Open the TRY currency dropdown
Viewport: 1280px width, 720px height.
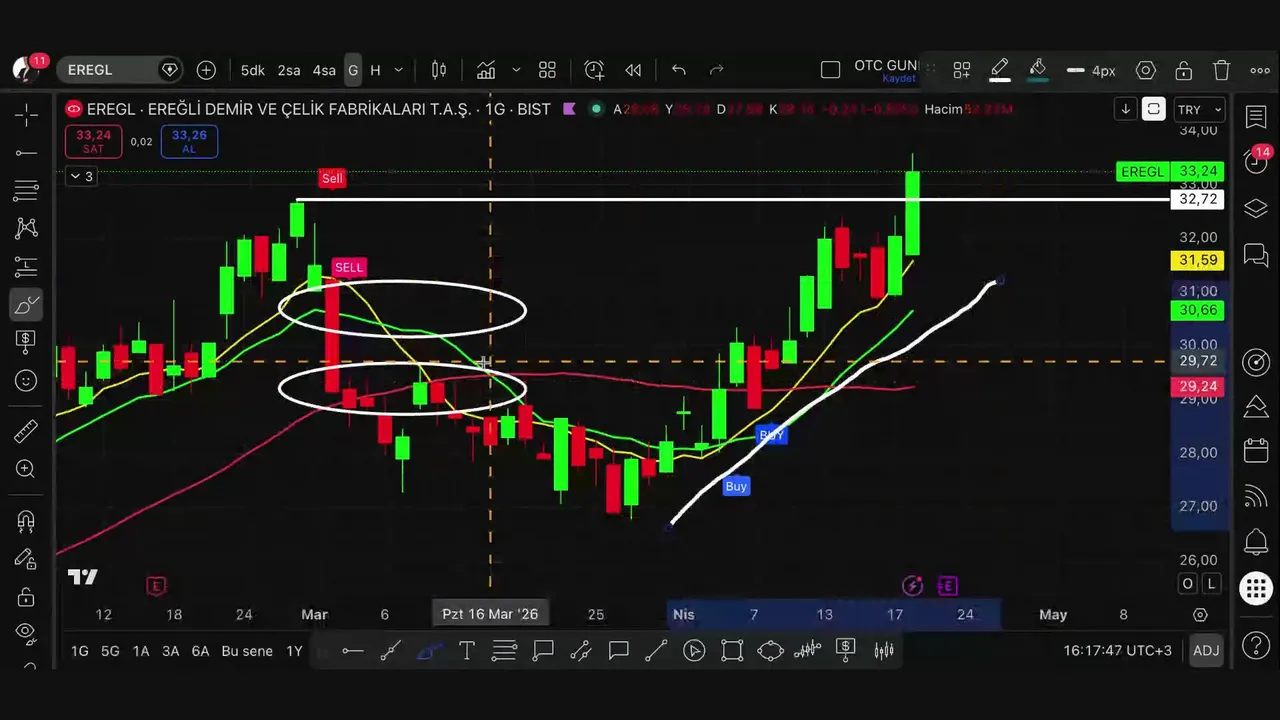(1199, 109)
